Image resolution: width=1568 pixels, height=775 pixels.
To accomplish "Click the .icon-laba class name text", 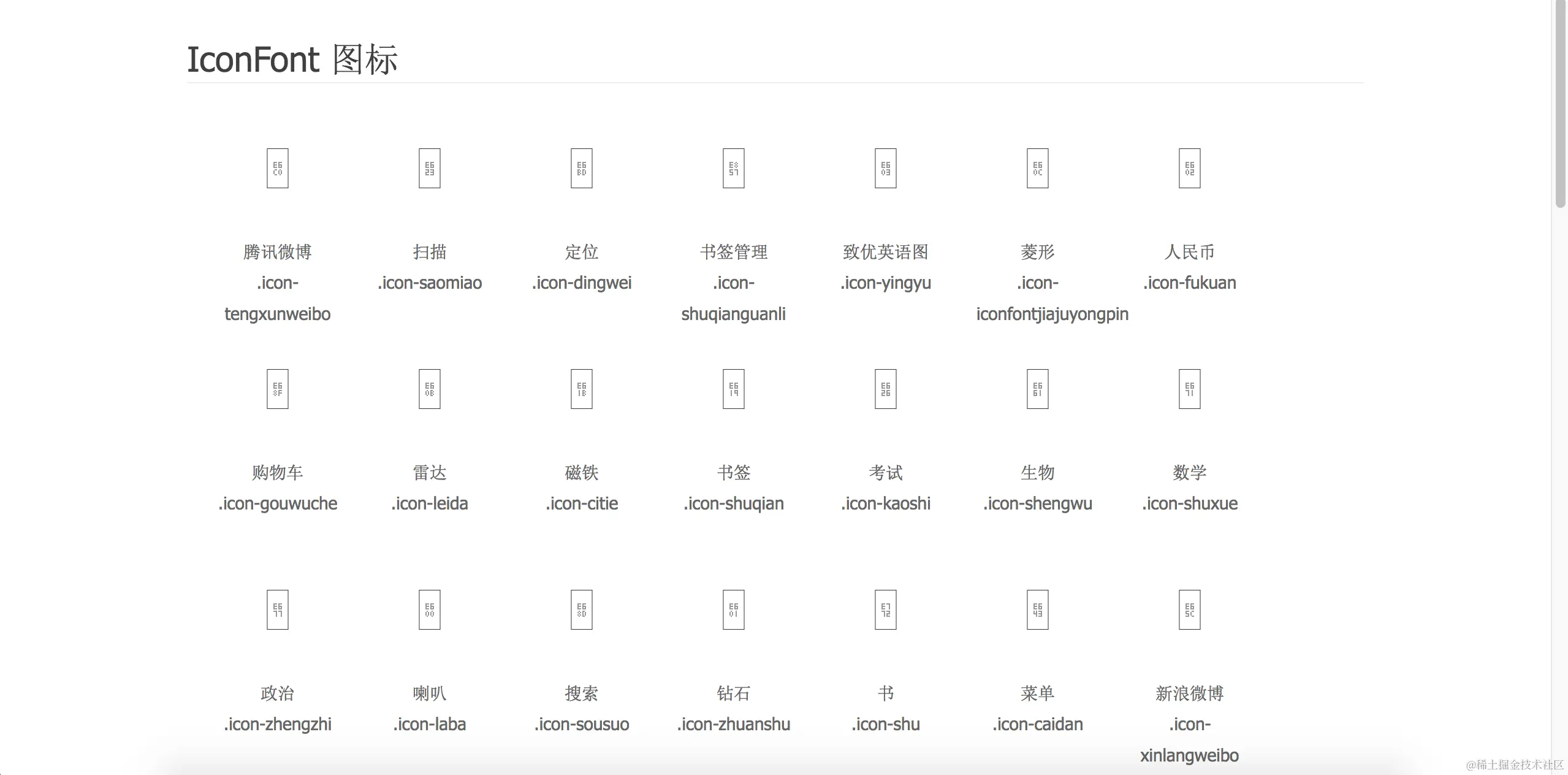I will 429,724.
